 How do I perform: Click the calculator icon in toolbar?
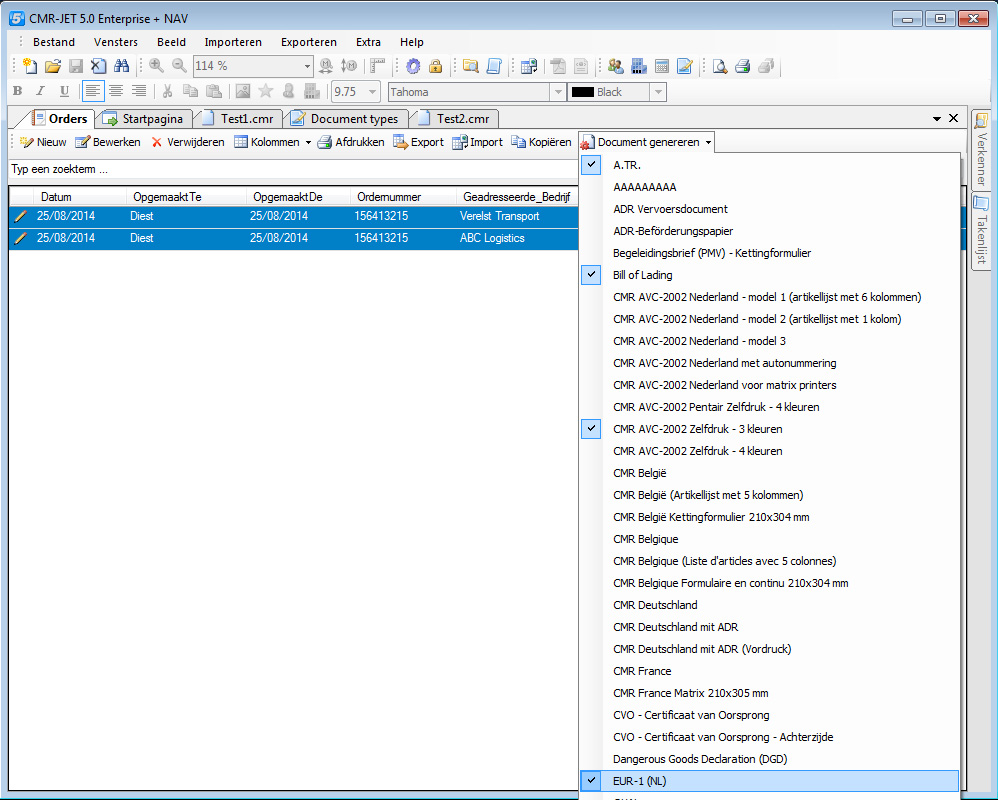point(661,67)
